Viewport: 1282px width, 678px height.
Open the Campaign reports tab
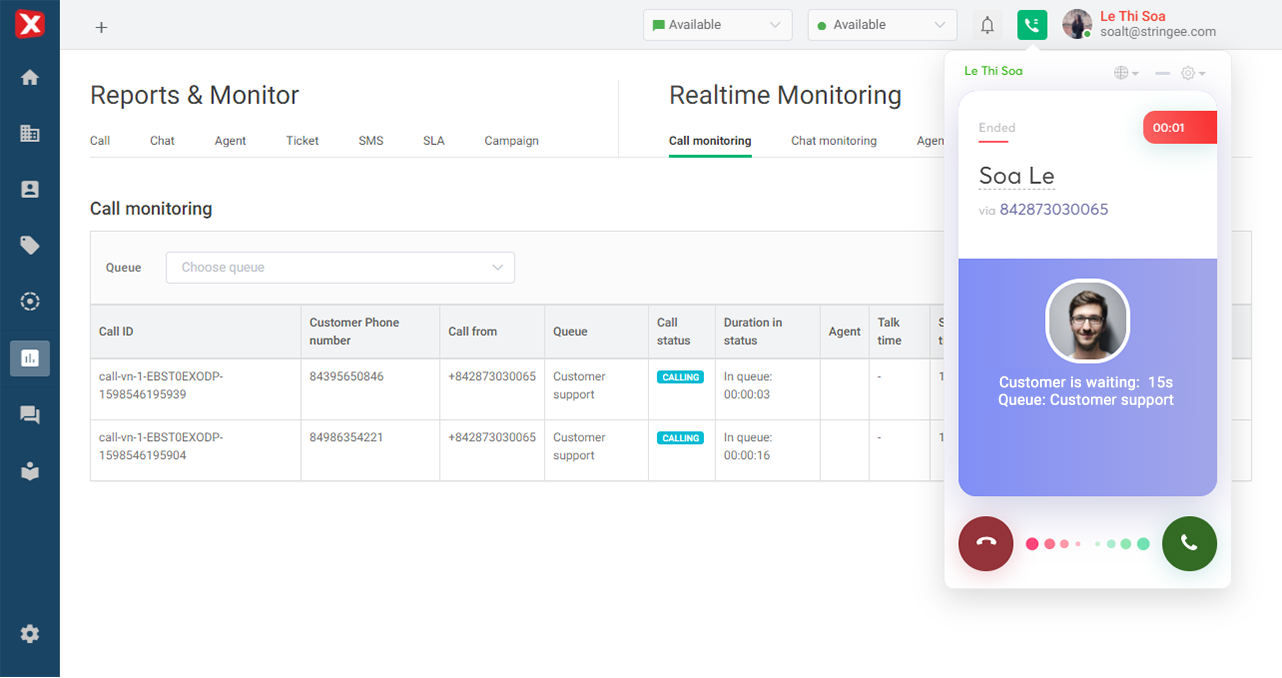[x=511, y=141]
